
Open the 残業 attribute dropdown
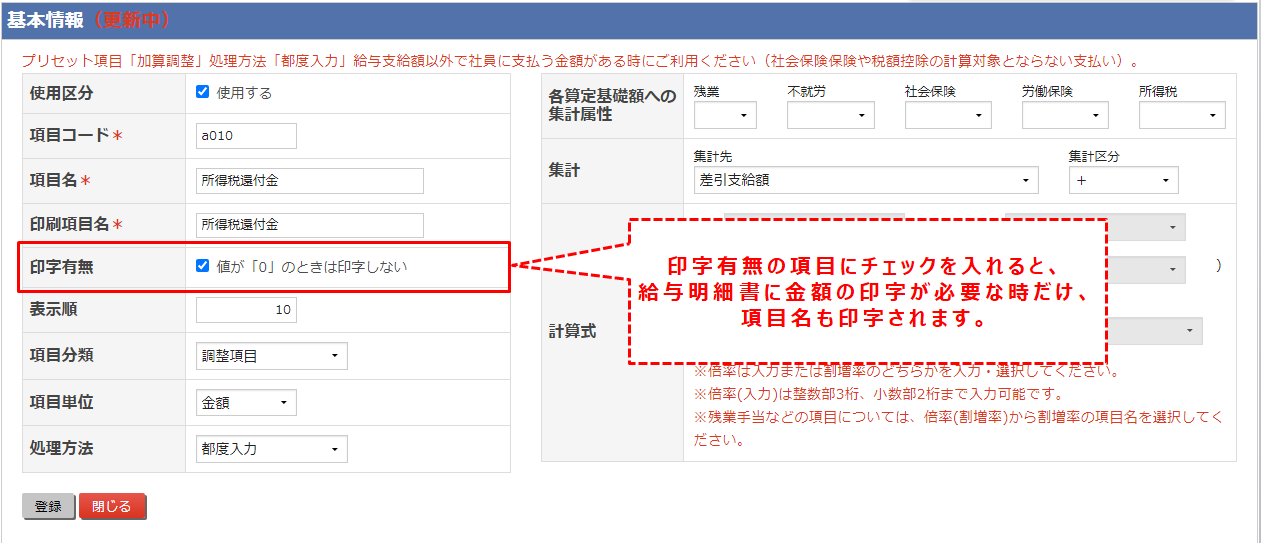pos(725,116)
